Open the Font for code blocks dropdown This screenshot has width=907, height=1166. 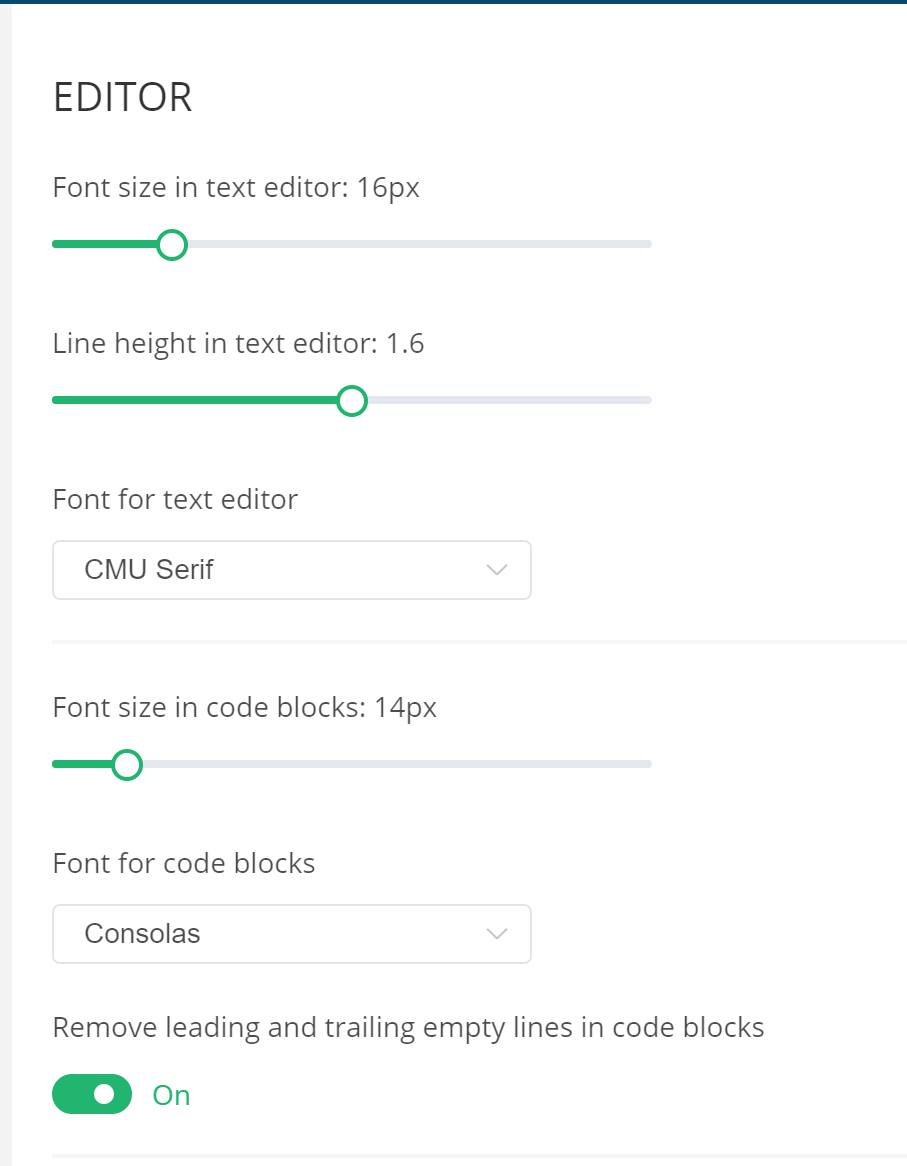tap(291, 933)
